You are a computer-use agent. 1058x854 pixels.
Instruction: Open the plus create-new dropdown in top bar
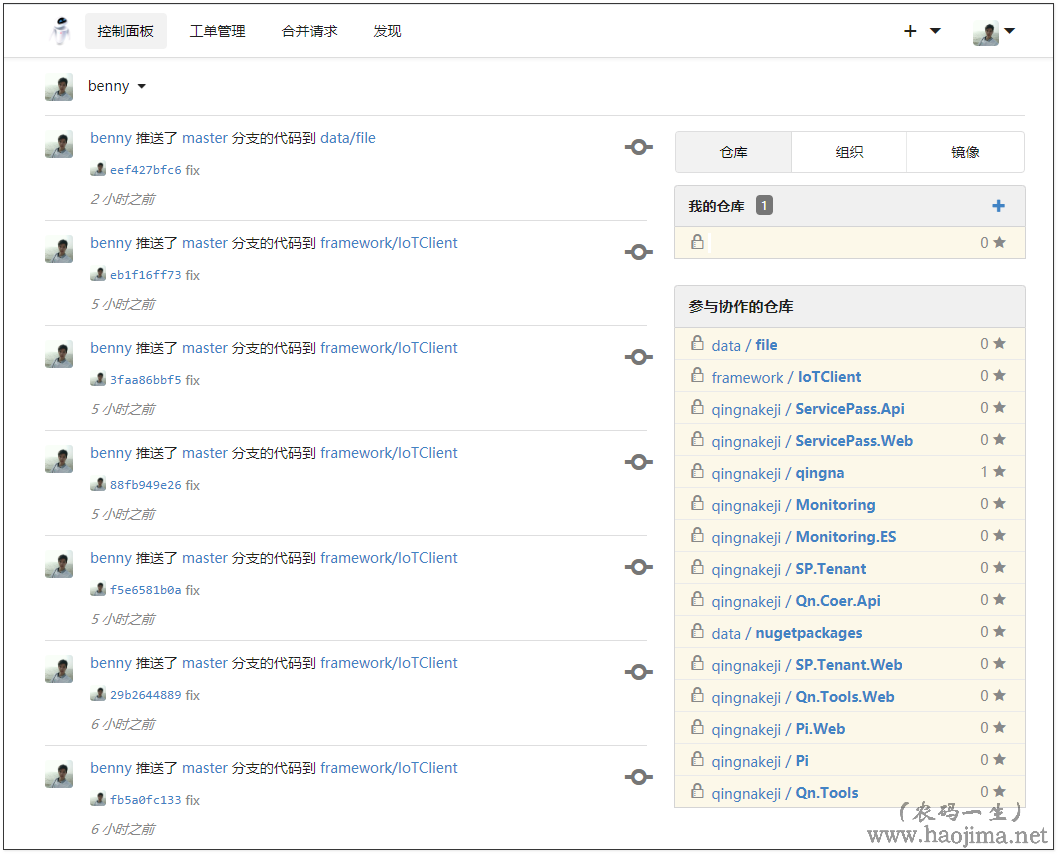tap(921, 31)
